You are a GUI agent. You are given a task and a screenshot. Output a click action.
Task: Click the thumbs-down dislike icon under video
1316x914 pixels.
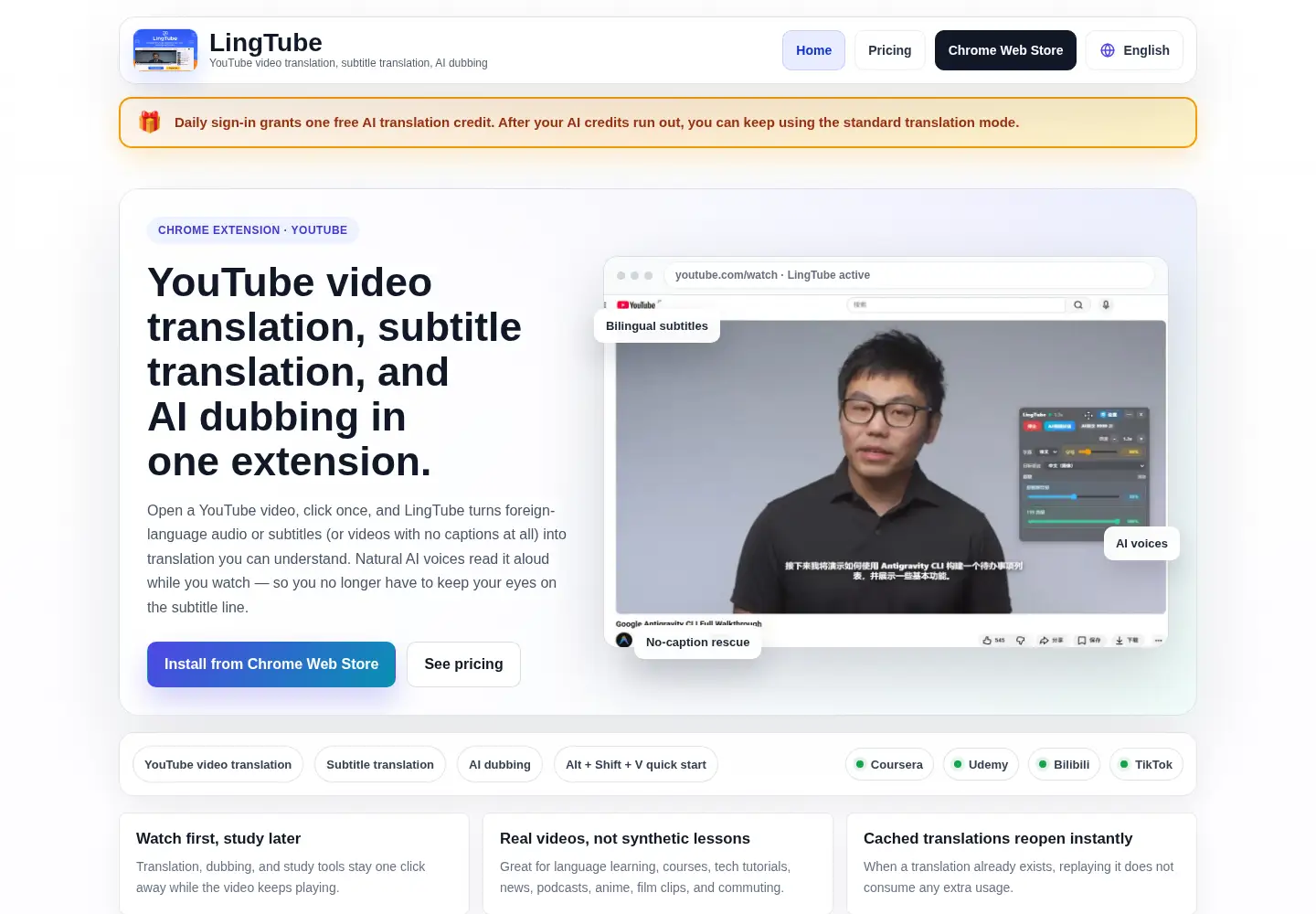pos(1021,641)
